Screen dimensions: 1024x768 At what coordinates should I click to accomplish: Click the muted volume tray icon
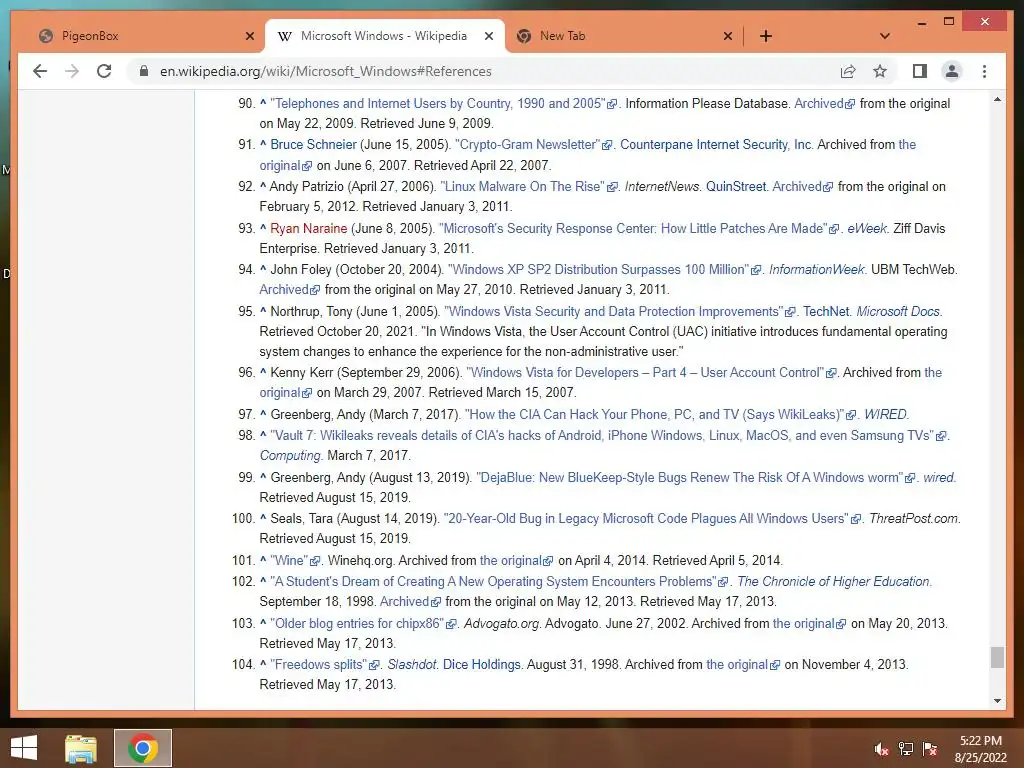click(x=880, y=749)
